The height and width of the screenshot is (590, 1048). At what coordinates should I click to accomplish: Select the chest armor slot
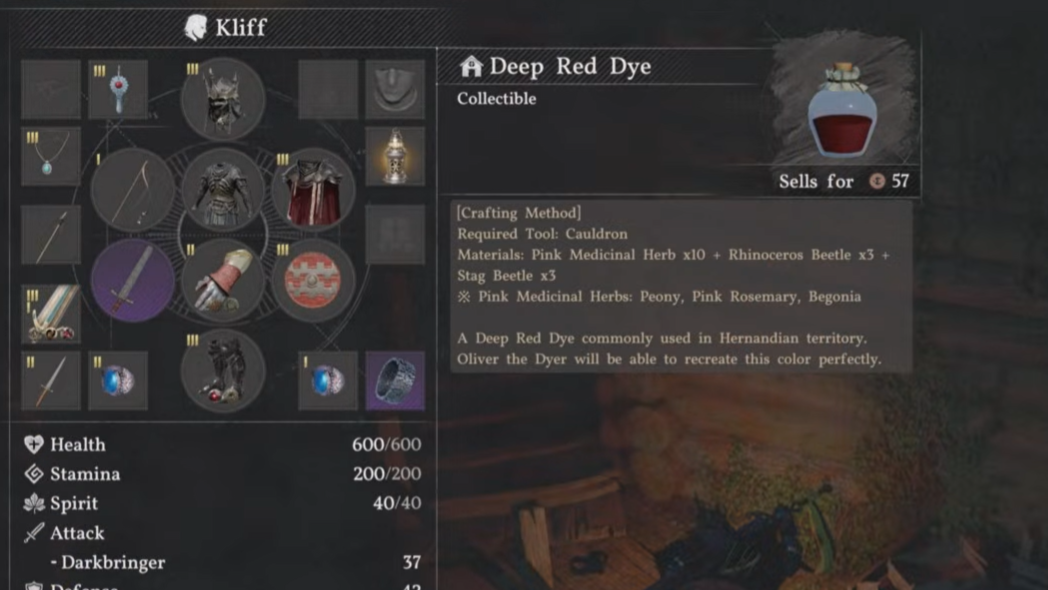pyautogui.click(x=223, y=190)
